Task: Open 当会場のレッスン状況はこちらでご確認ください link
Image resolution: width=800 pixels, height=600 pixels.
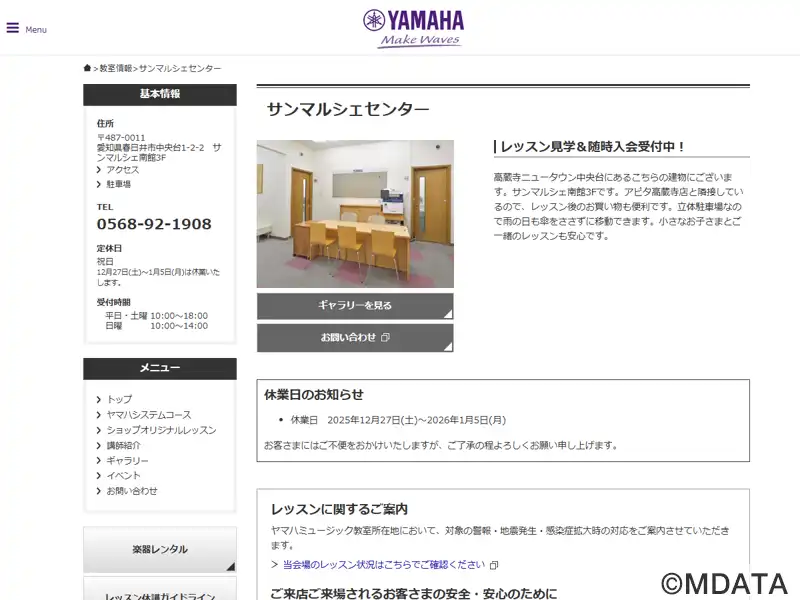Action: pyautogui.click(x=384, y=565)
